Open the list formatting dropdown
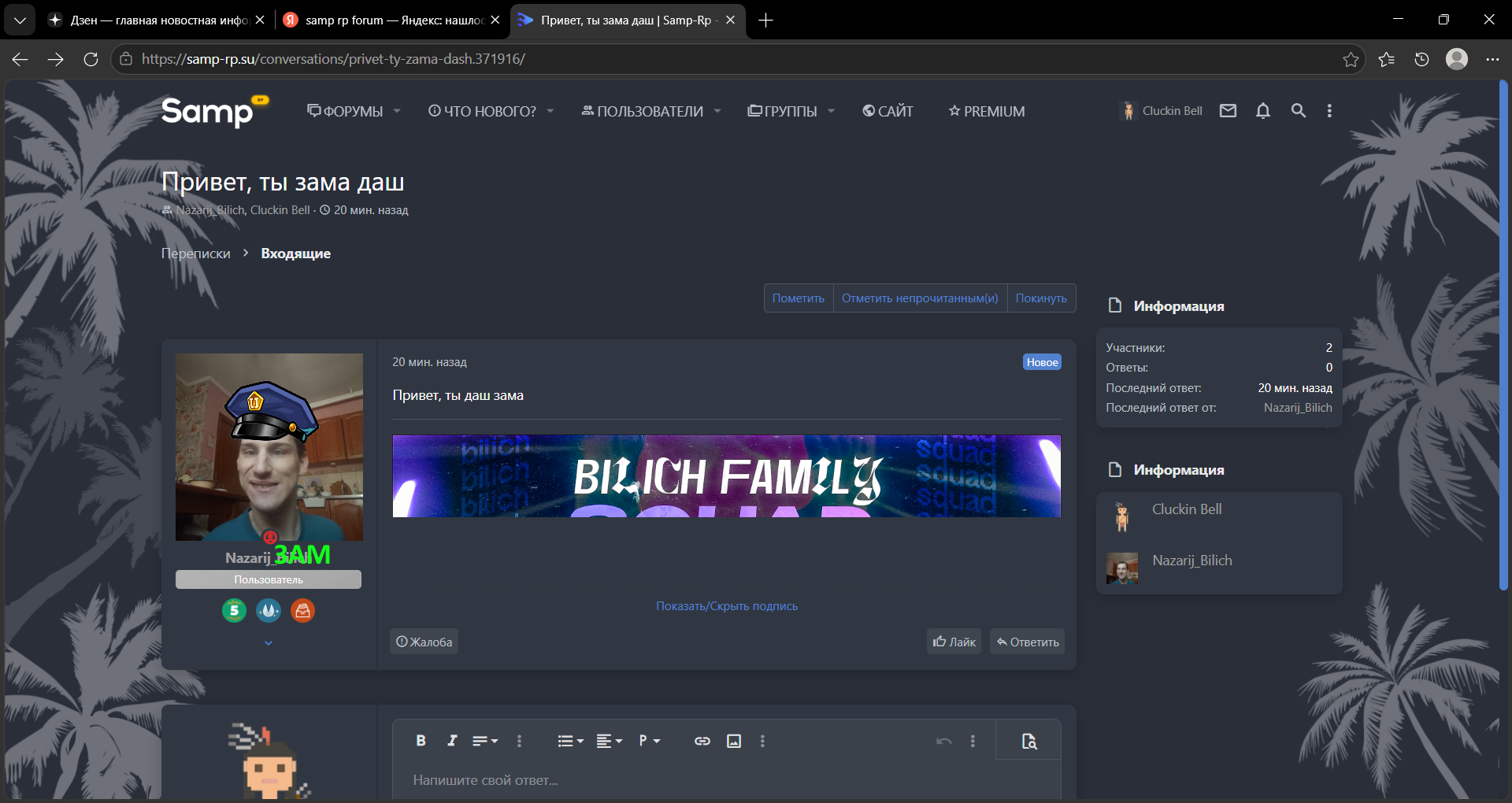 coord(571,741)
